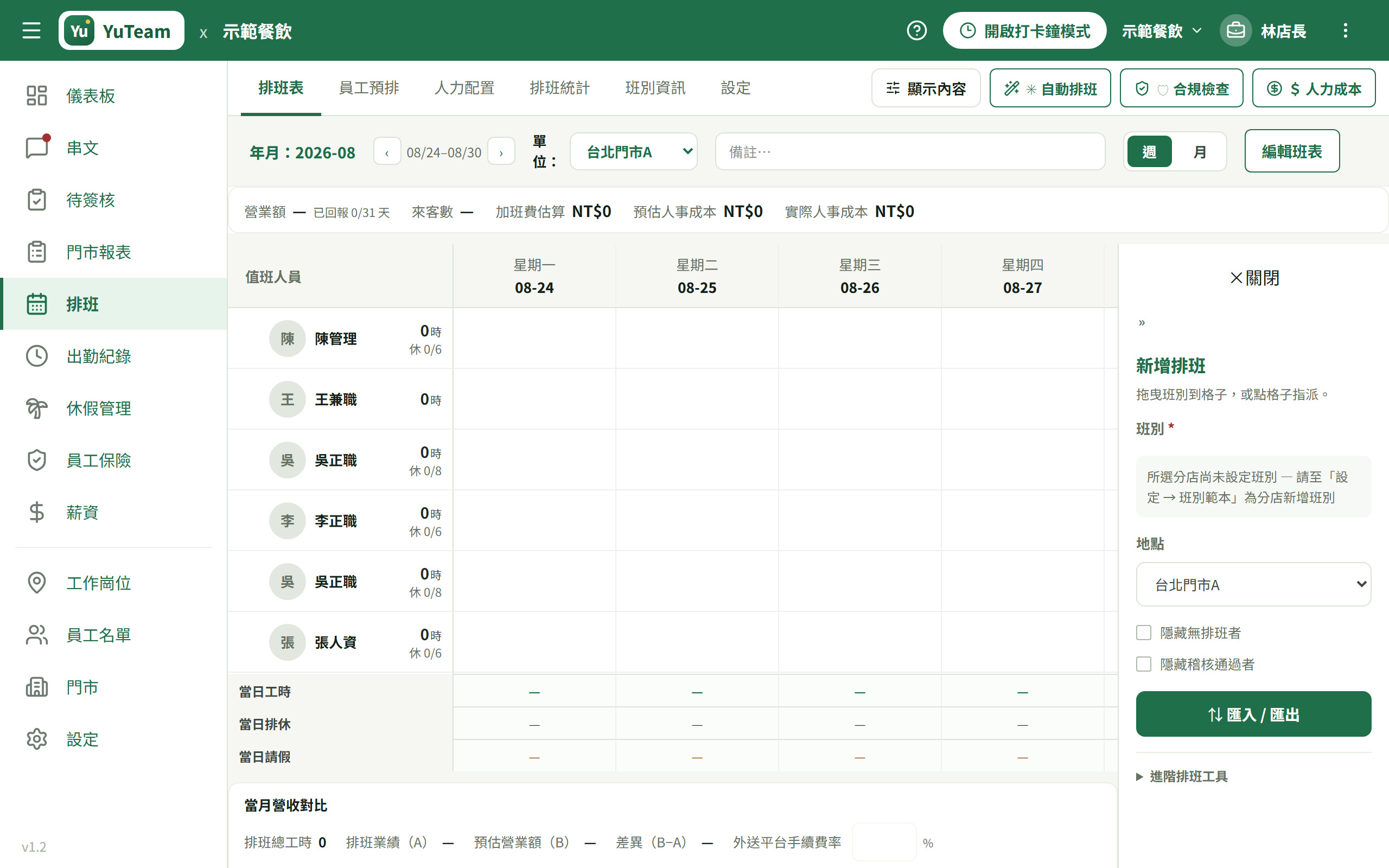Click the 08/24–08/30 date range text
This screenshot has height=868, width=1389.
pyautogui.click(x=444, y=152)
